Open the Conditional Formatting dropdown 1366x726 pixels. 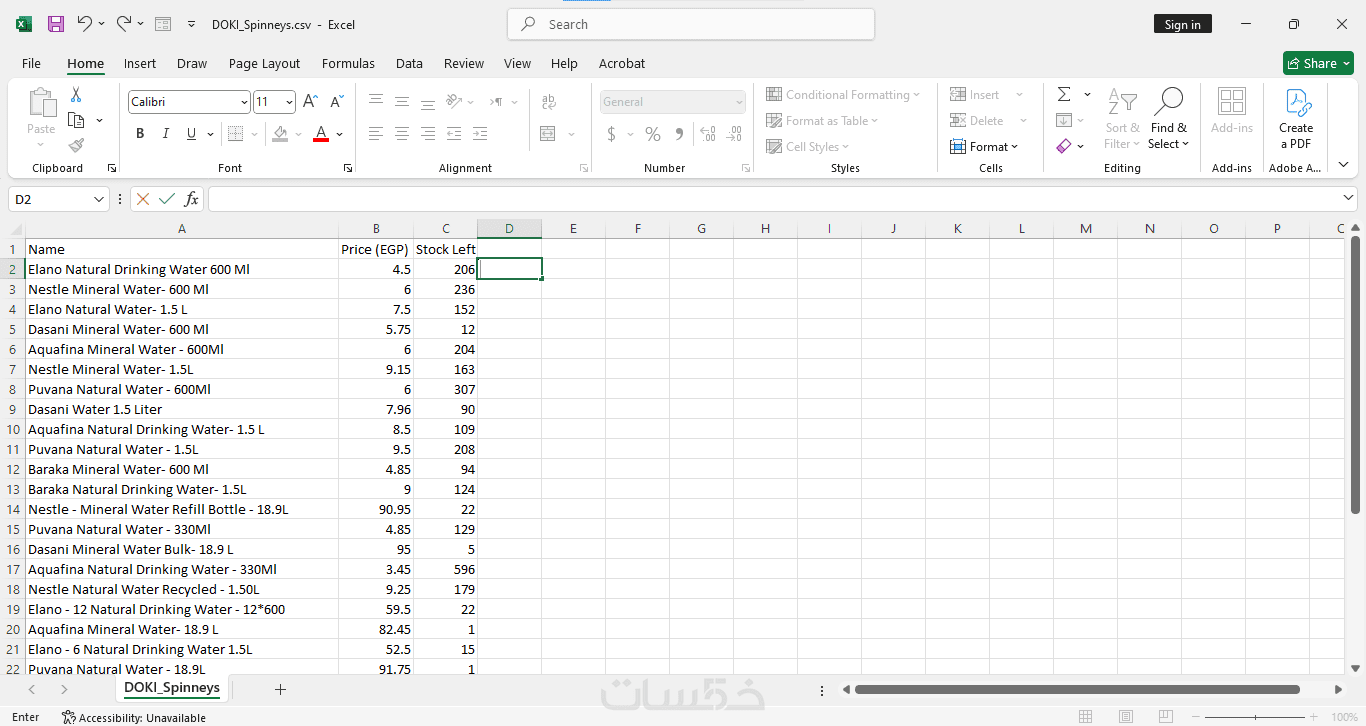click(x=844, y=94)
